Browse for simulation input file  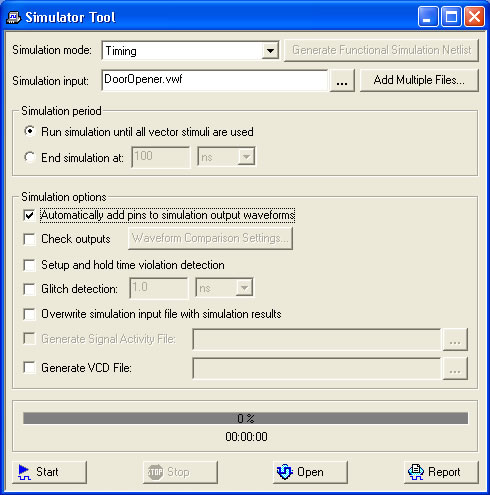(x=342, y=80)
